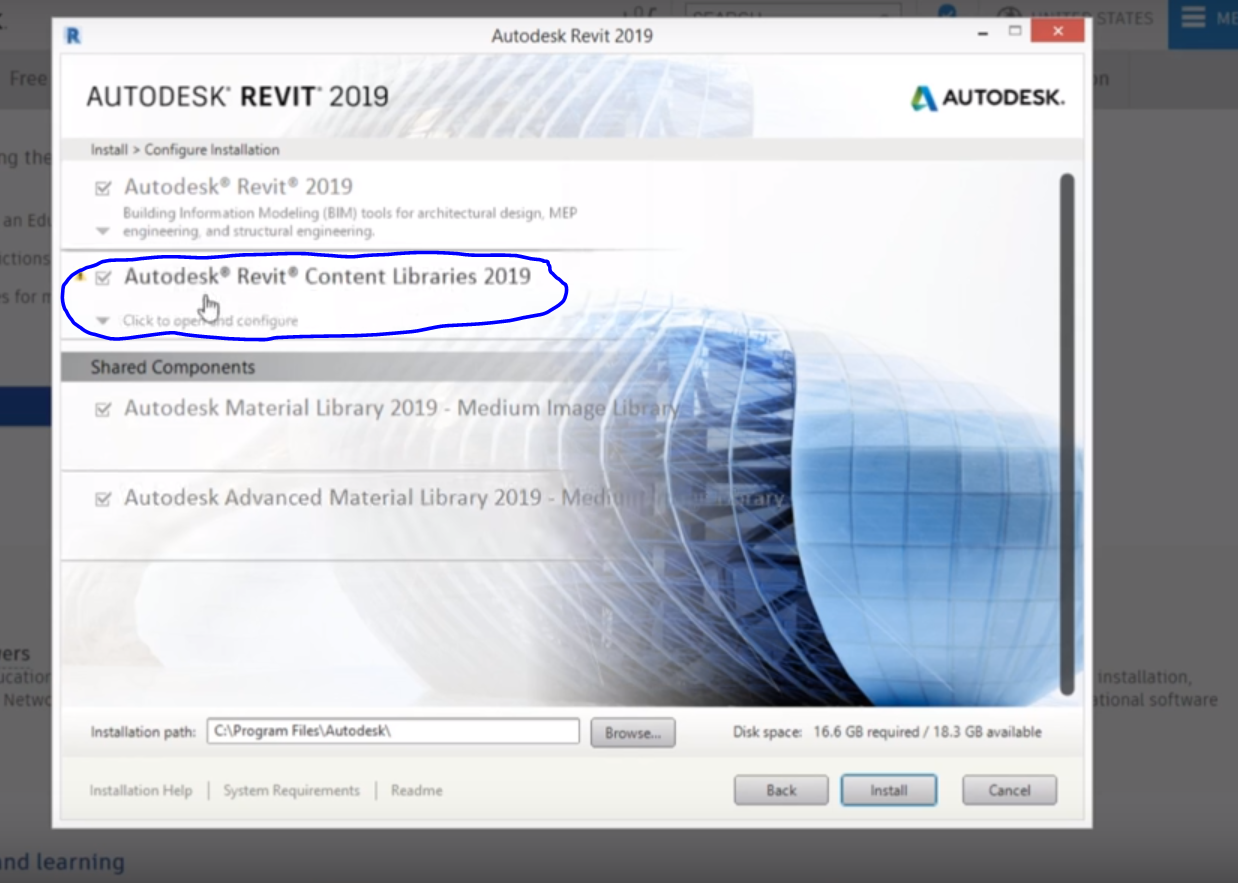Expand 'Click to open and configure' arrow
Viewport: 1238px width, 883px height.
click(x=102, y=321)
